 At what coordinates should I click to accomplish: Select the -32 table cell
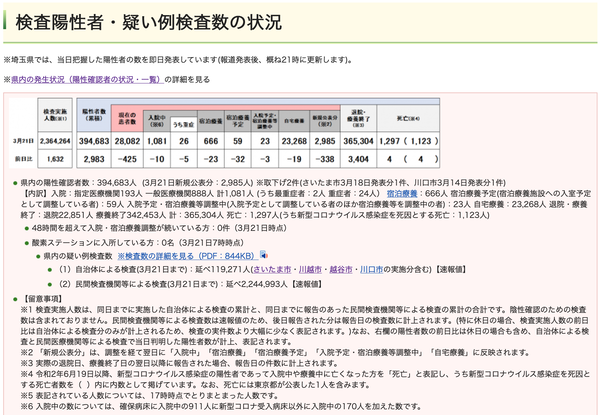[x=238, y=159]
